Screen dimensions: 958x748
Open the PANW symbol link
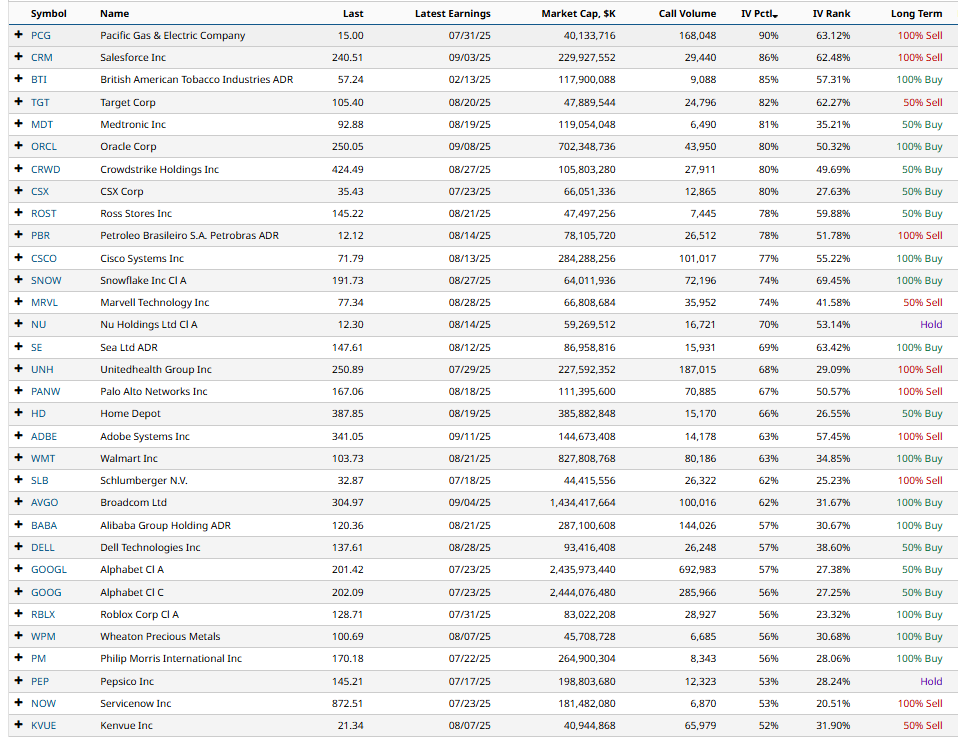coord(46,392)
